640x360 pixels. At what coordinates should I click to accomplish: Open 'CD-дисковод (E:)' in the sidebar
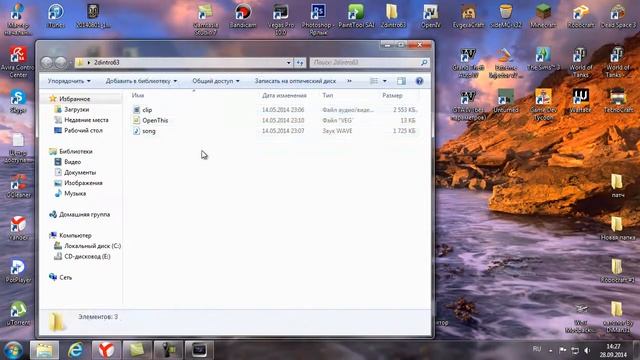(87, 257)
